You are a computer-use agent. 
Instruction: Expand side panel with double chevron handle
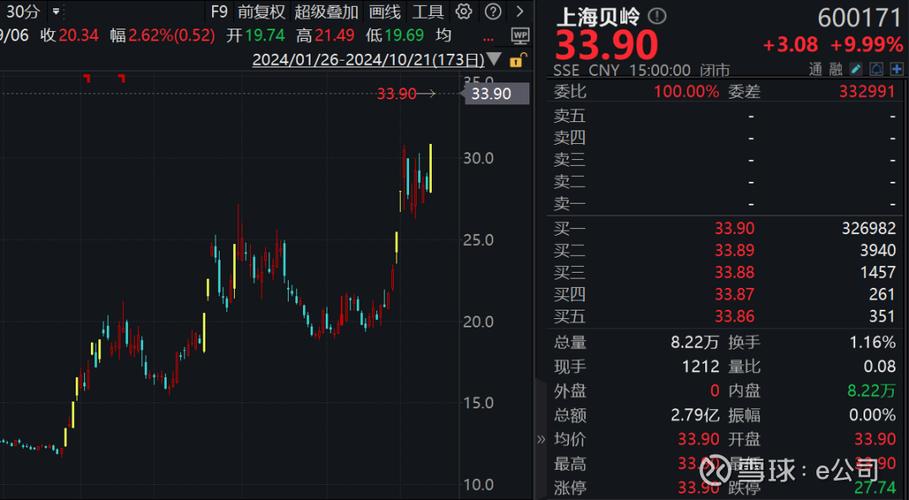click(x=541, y=439)
